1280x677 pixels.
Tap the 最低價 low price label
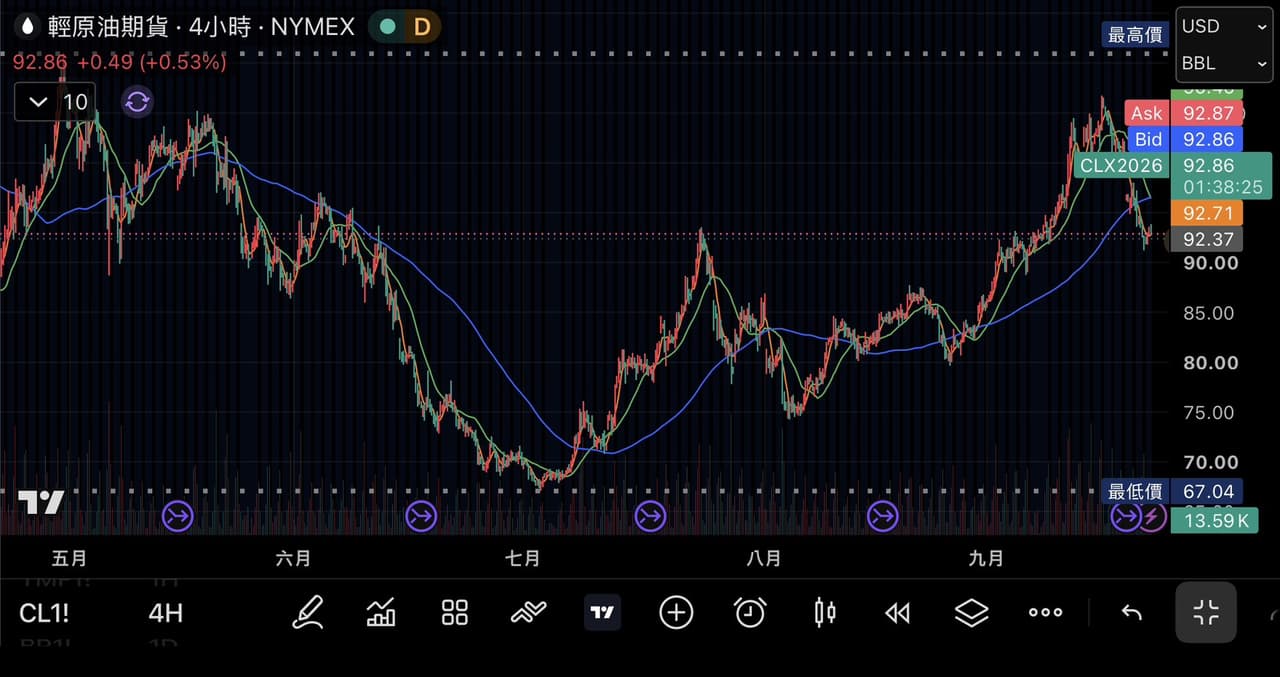tap(1136, 491)
